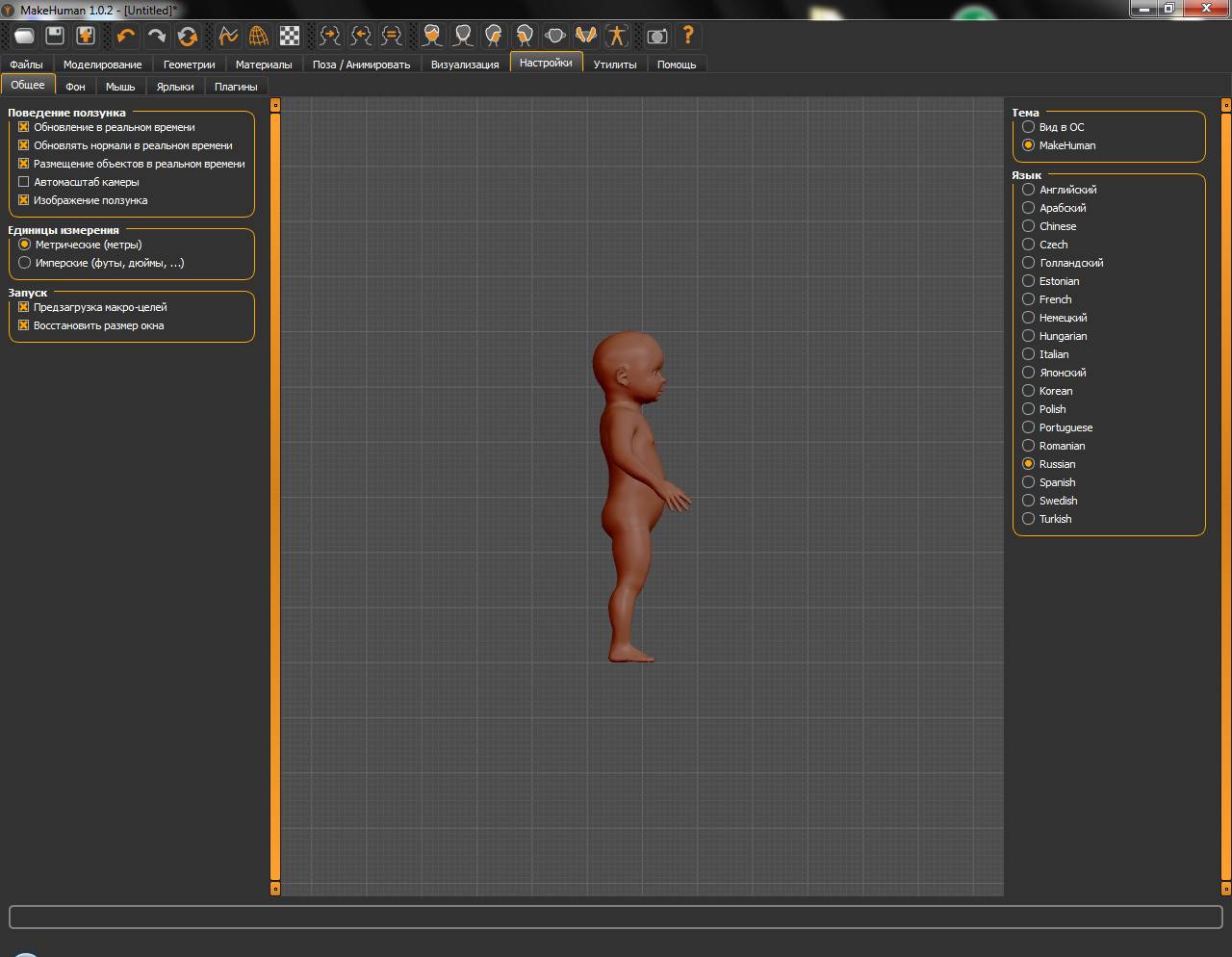Select the MakeHuman theme radio
The height and width of the screenshot is (957, 1232).
pos(1028,145)
